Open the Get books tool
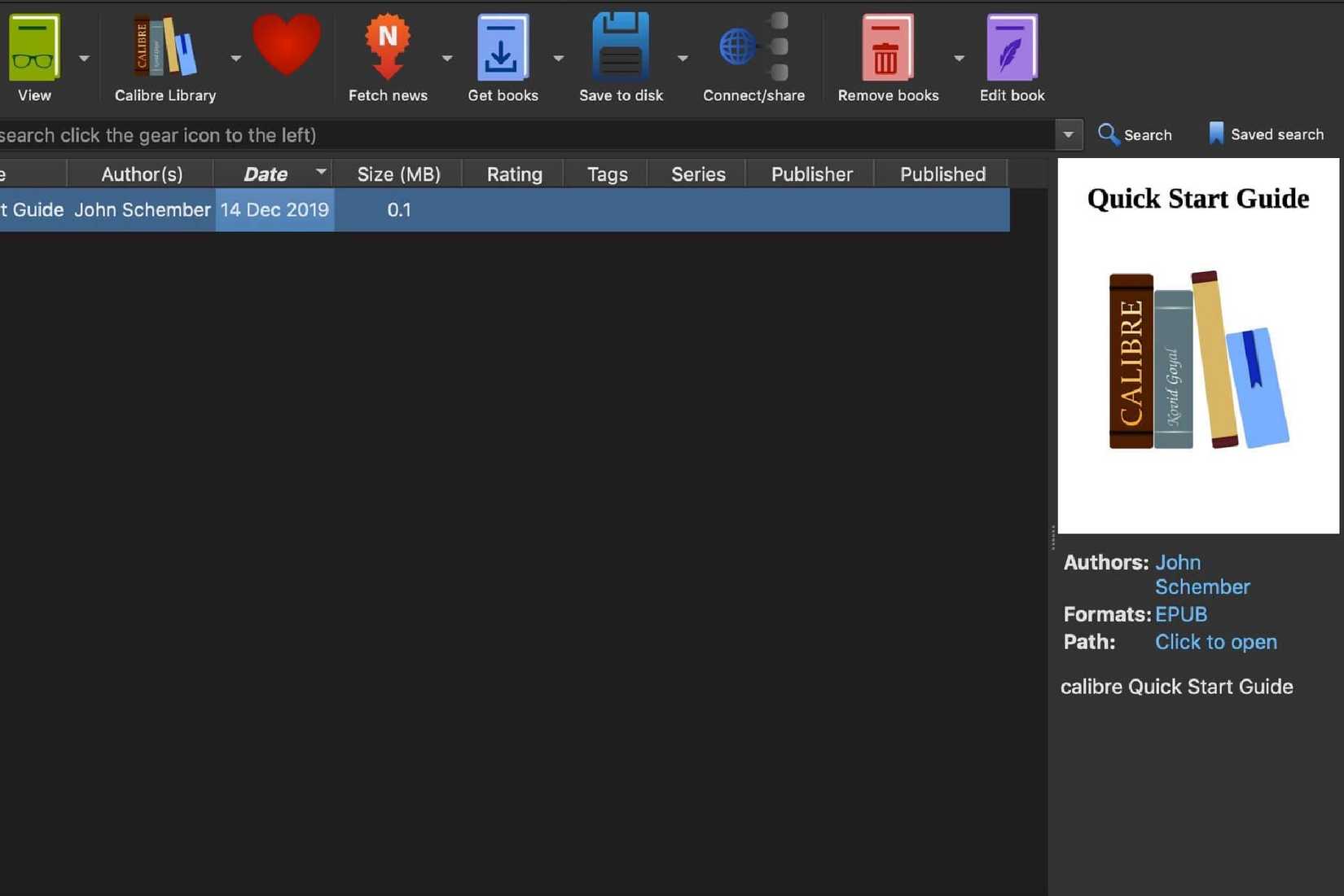Viewport: 1344px width, 896px height. click(x=503, y=49)
